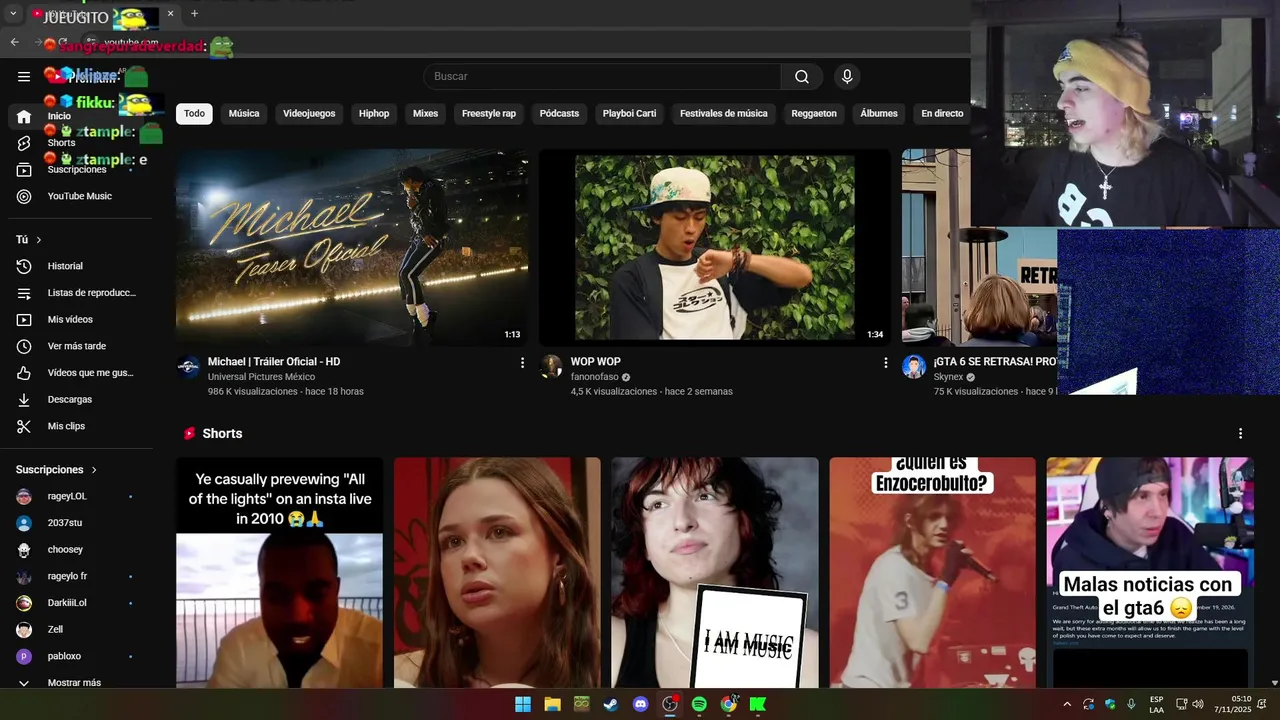Open Steam from the taskbar

tap(611, 704)
